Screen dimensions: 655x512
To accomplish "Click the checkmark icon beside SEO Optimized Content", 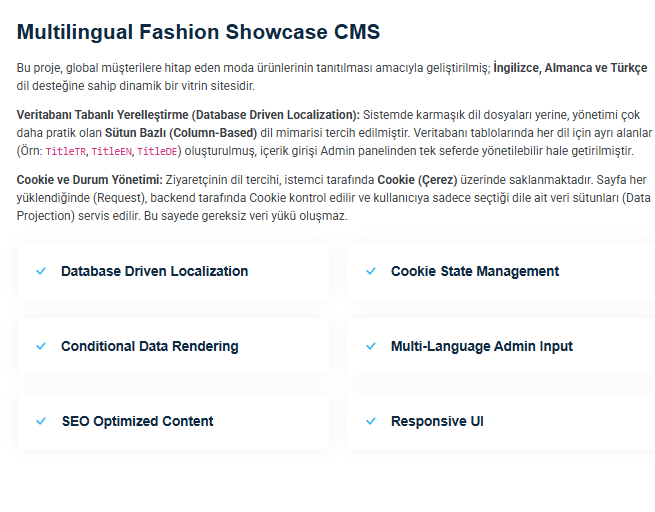I will [x=41, y=421].
